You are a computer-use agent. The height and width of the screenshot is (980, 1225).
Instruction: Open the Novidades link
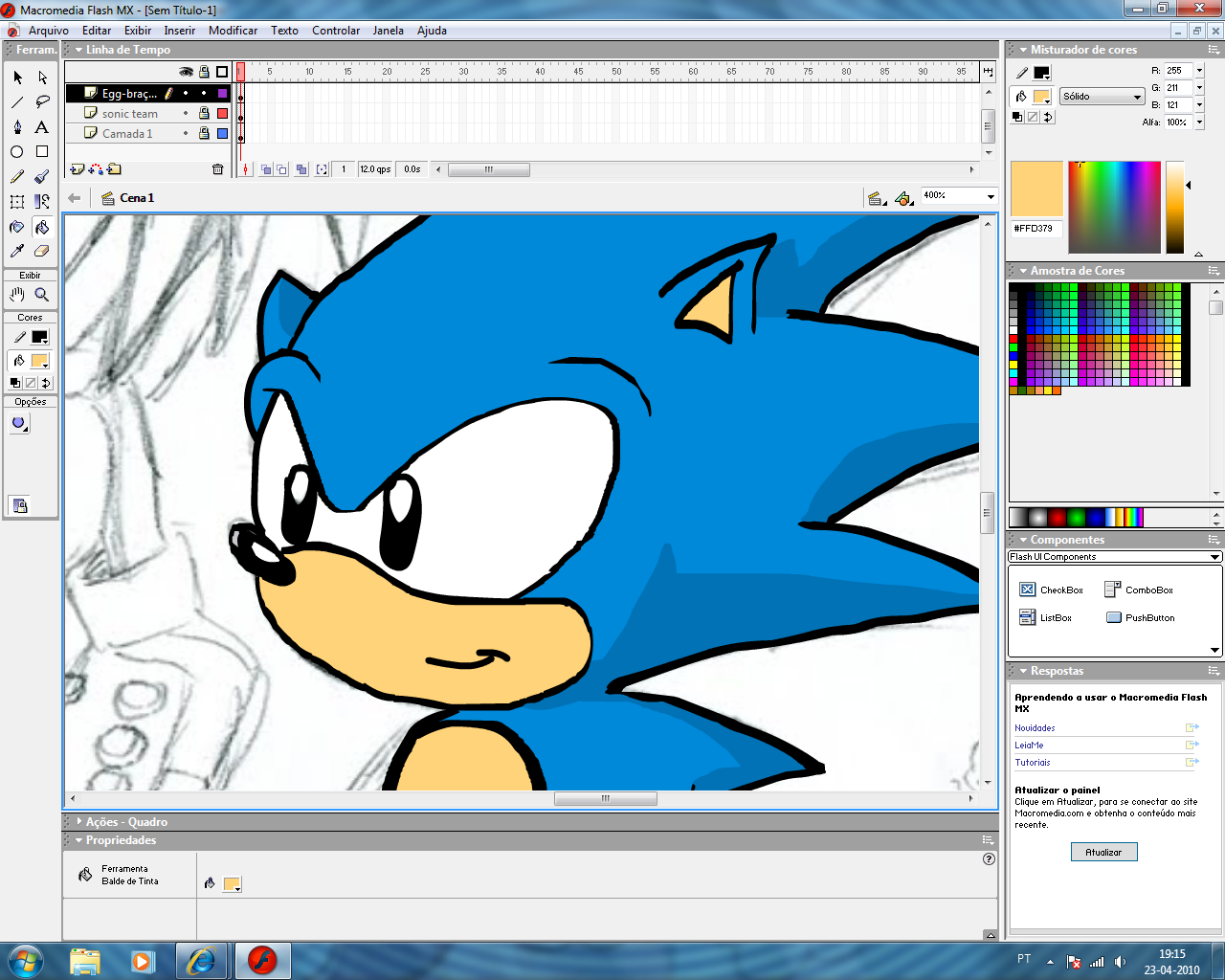(x=1035, y=728)
